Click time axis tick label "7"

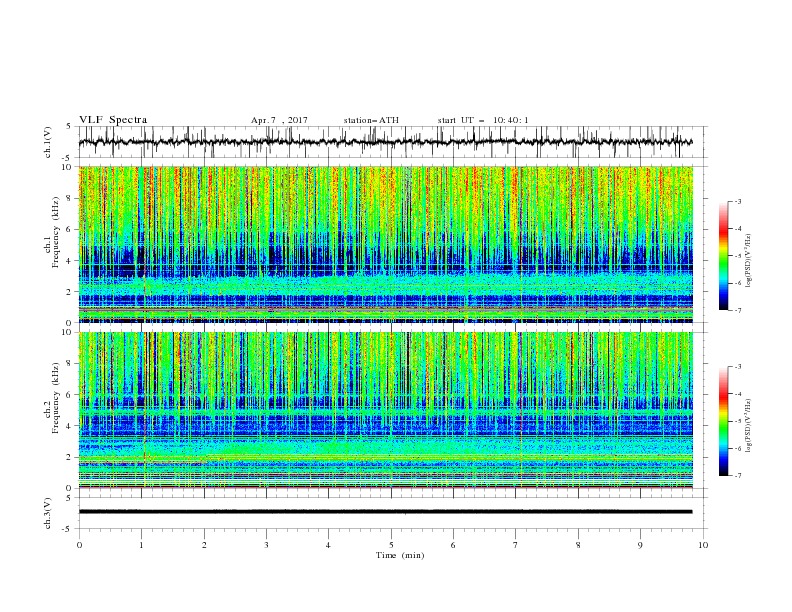pos(516,545)
